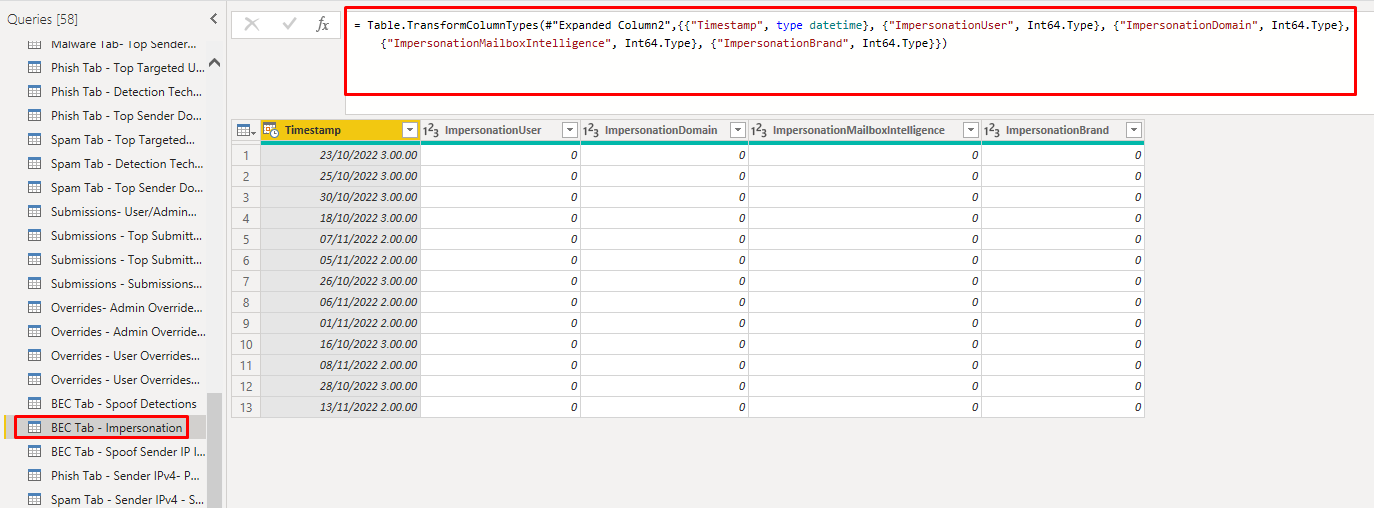Click ImpersonationBrand column data type icon
Viewport: 1374px width, 508px height.
click(x=992, y=130)
